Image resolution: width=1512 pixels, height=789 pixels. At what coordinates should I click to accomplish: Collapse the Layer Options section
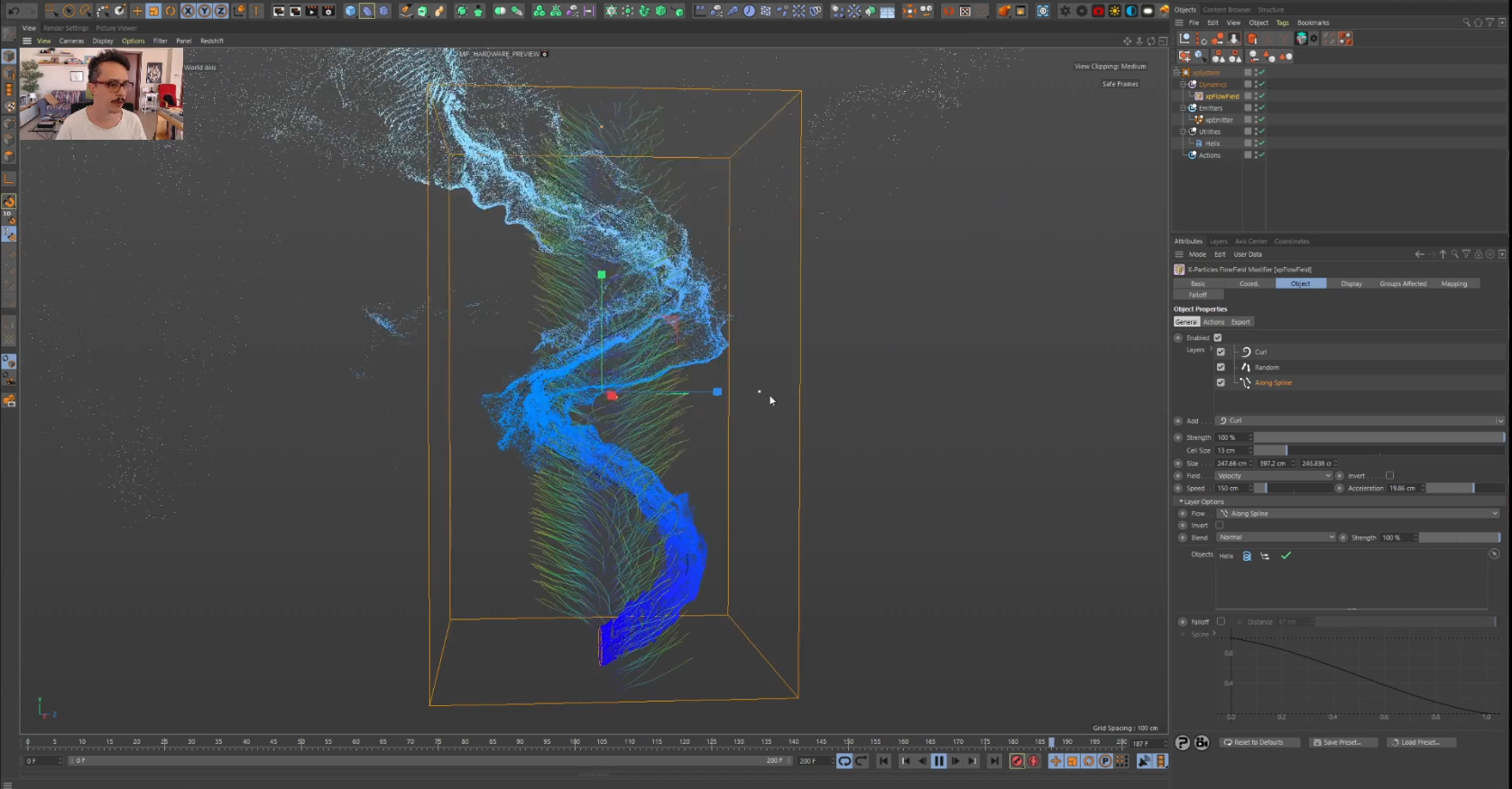click(x=1180, y=501)
